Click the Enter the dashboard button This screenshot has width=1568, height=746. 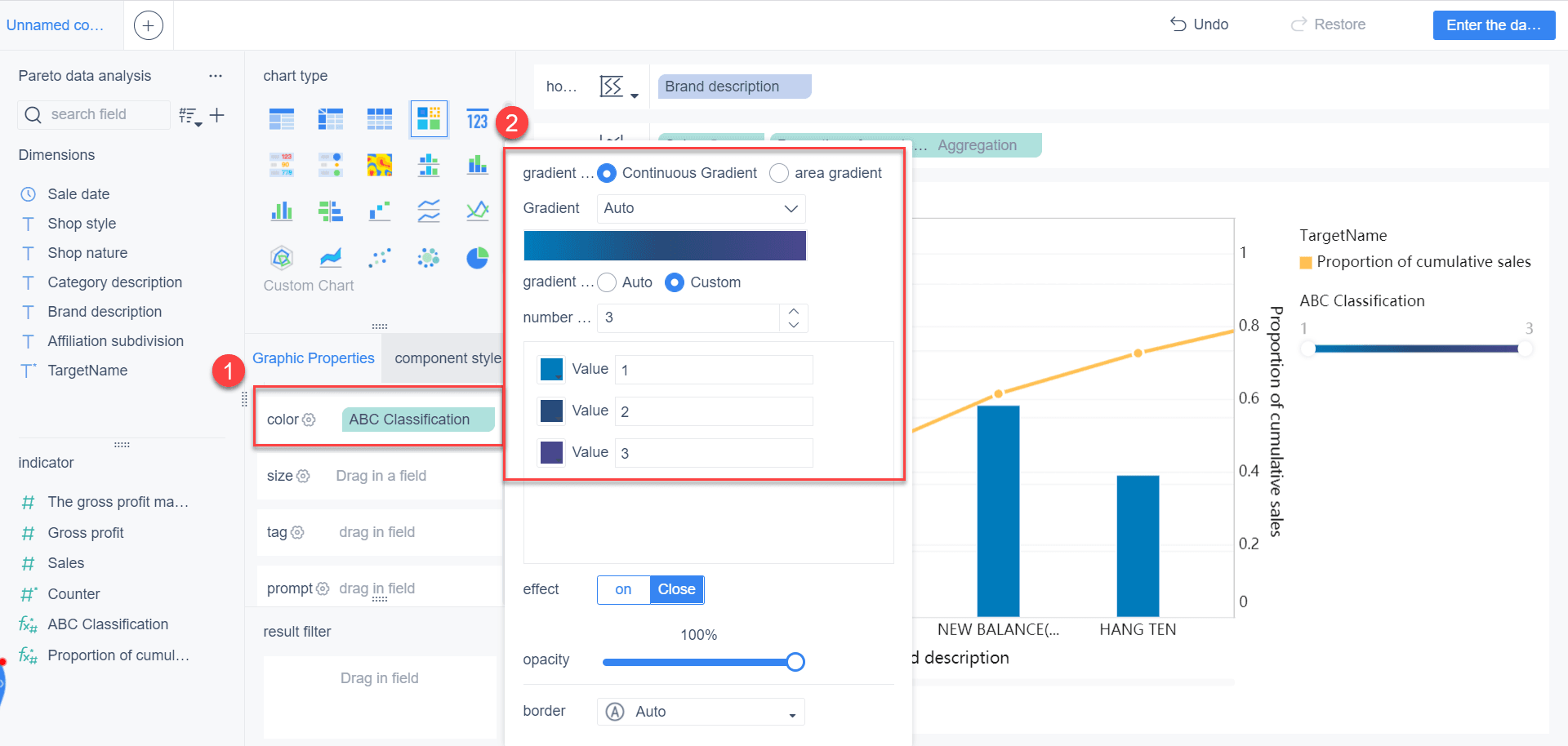pos(1494,25)
